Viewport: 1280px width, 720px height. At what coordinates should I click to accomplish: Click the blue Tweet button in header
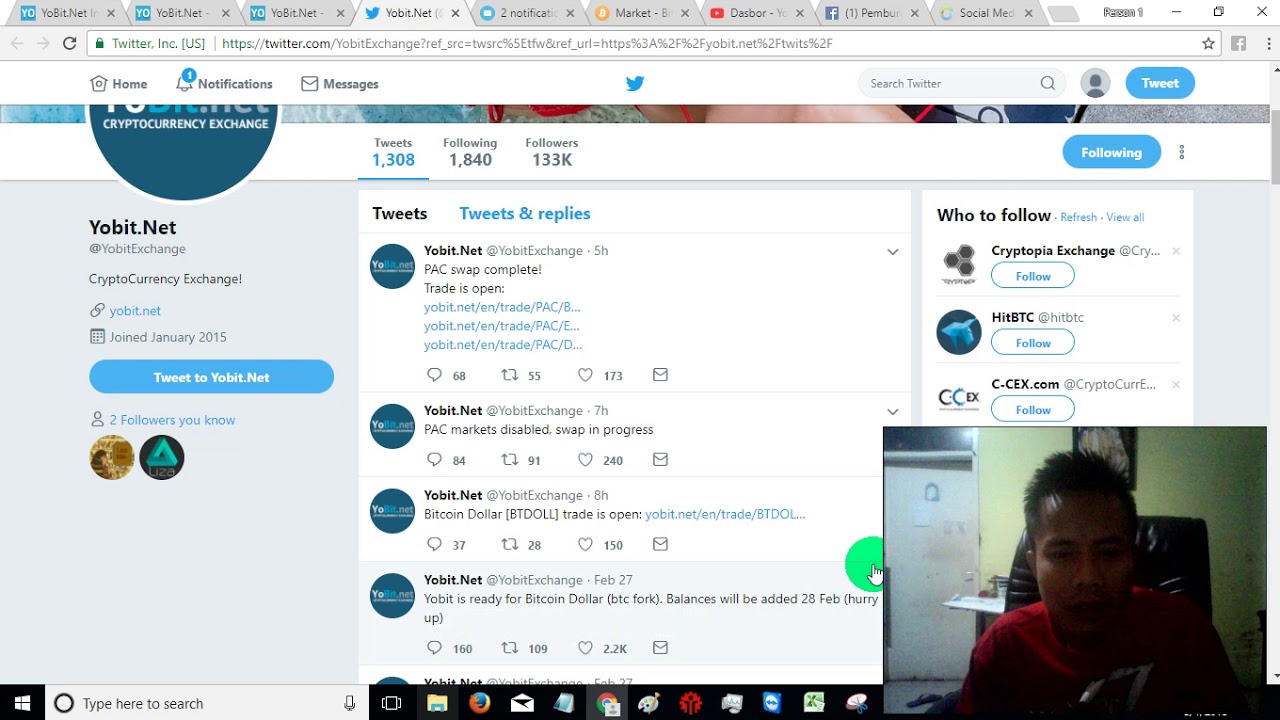coord(1160,83)
